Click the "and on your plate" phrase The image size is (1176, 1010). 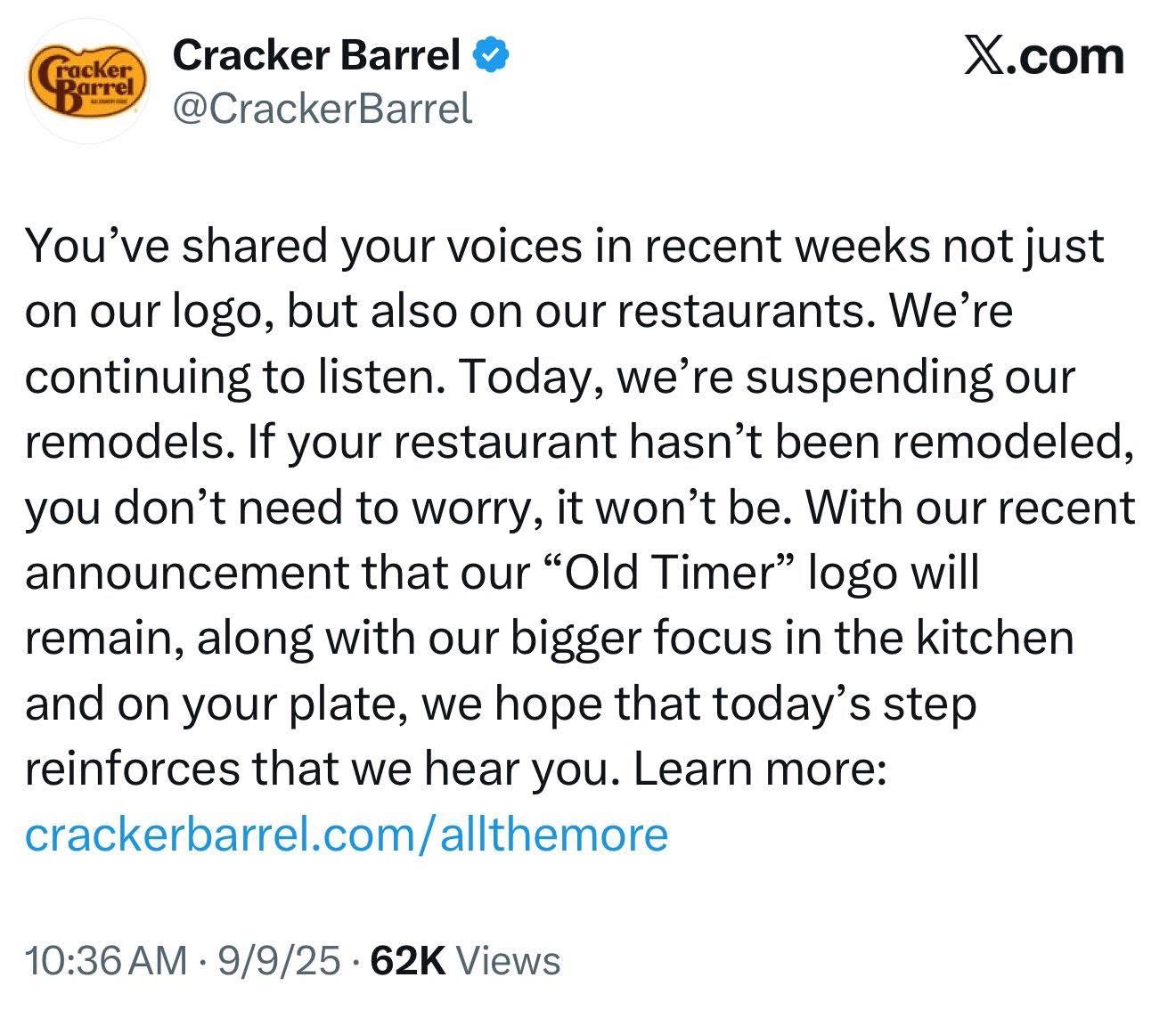tap(214, 704)
